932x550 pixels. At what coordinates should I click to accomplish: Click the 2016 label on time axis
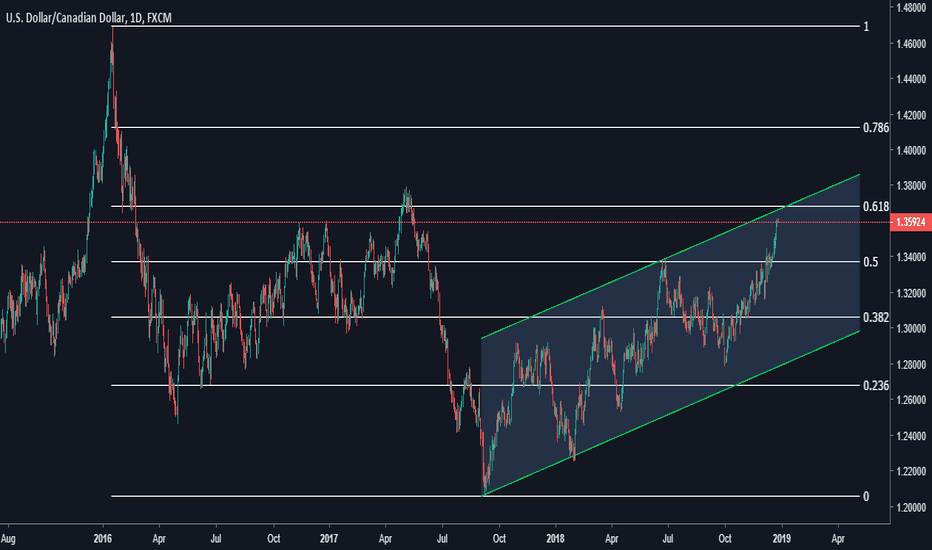pyautogui.click(x=103, y=539)
